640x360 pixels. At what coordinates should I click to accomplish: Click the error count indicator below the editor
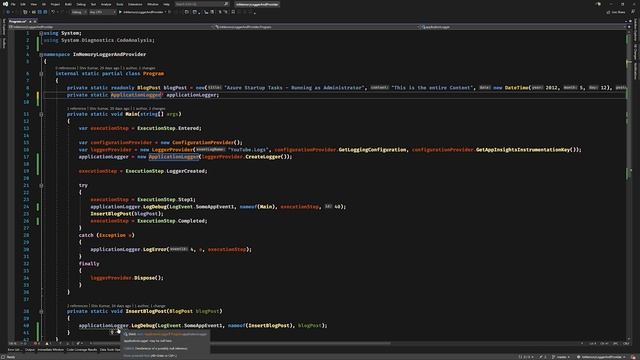pyautogui.click(x=37, y=343)
